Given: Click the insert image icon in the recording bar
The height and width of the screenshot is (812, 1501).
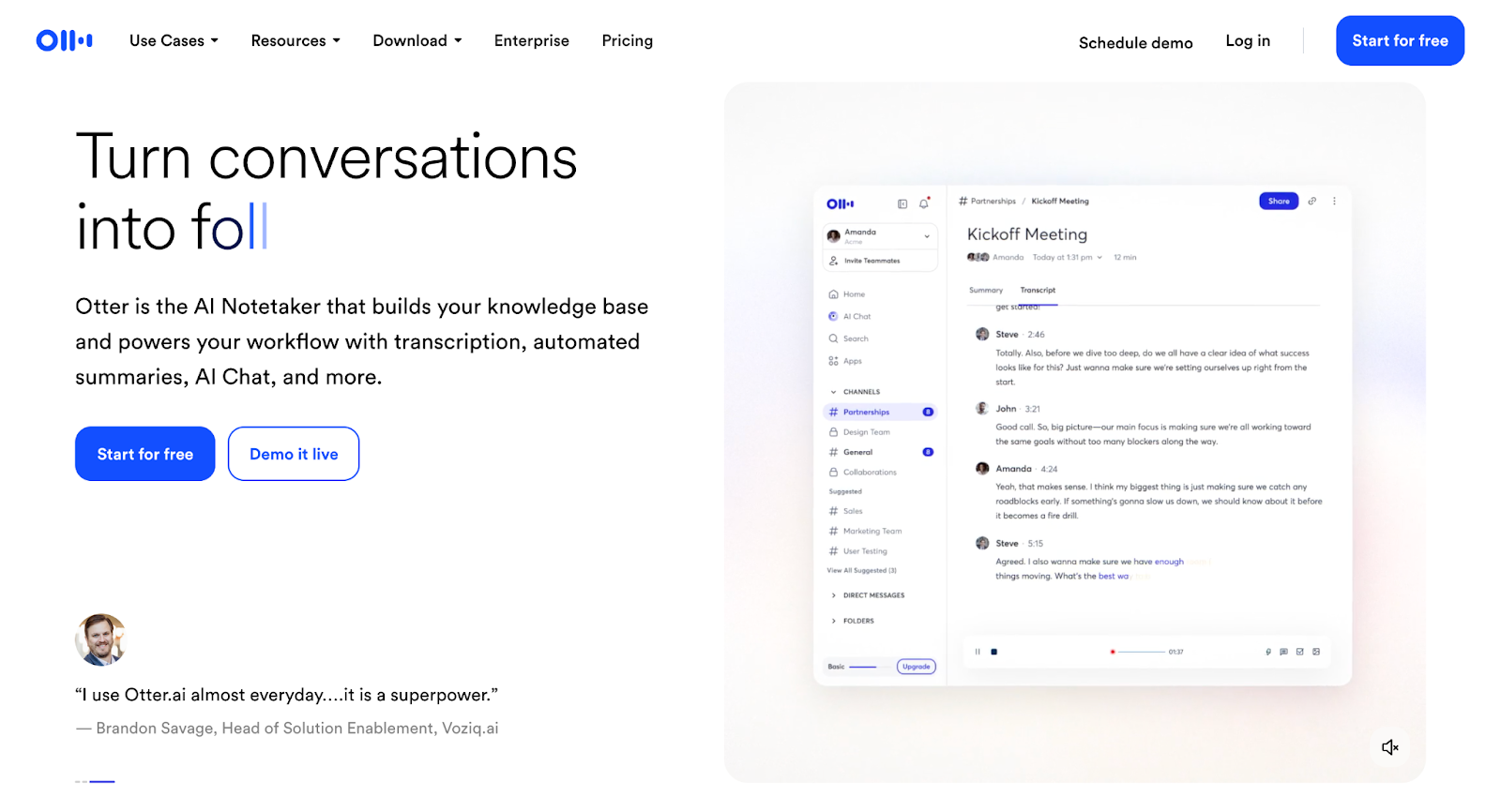Looking at the screenshot, I should 1316,652.
